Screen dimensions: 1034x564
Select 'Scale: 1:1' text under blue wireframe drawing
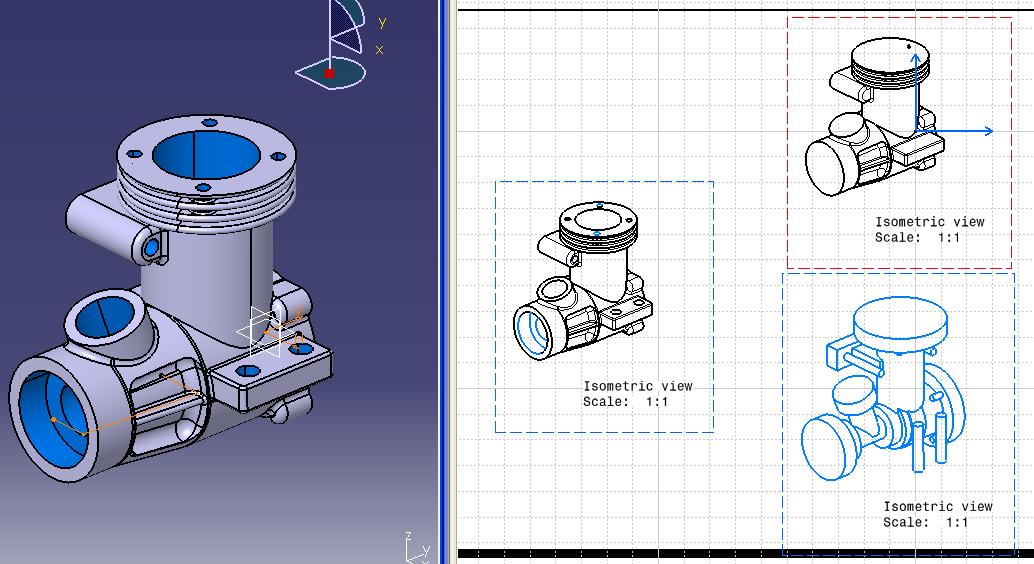tap(926, 522)
